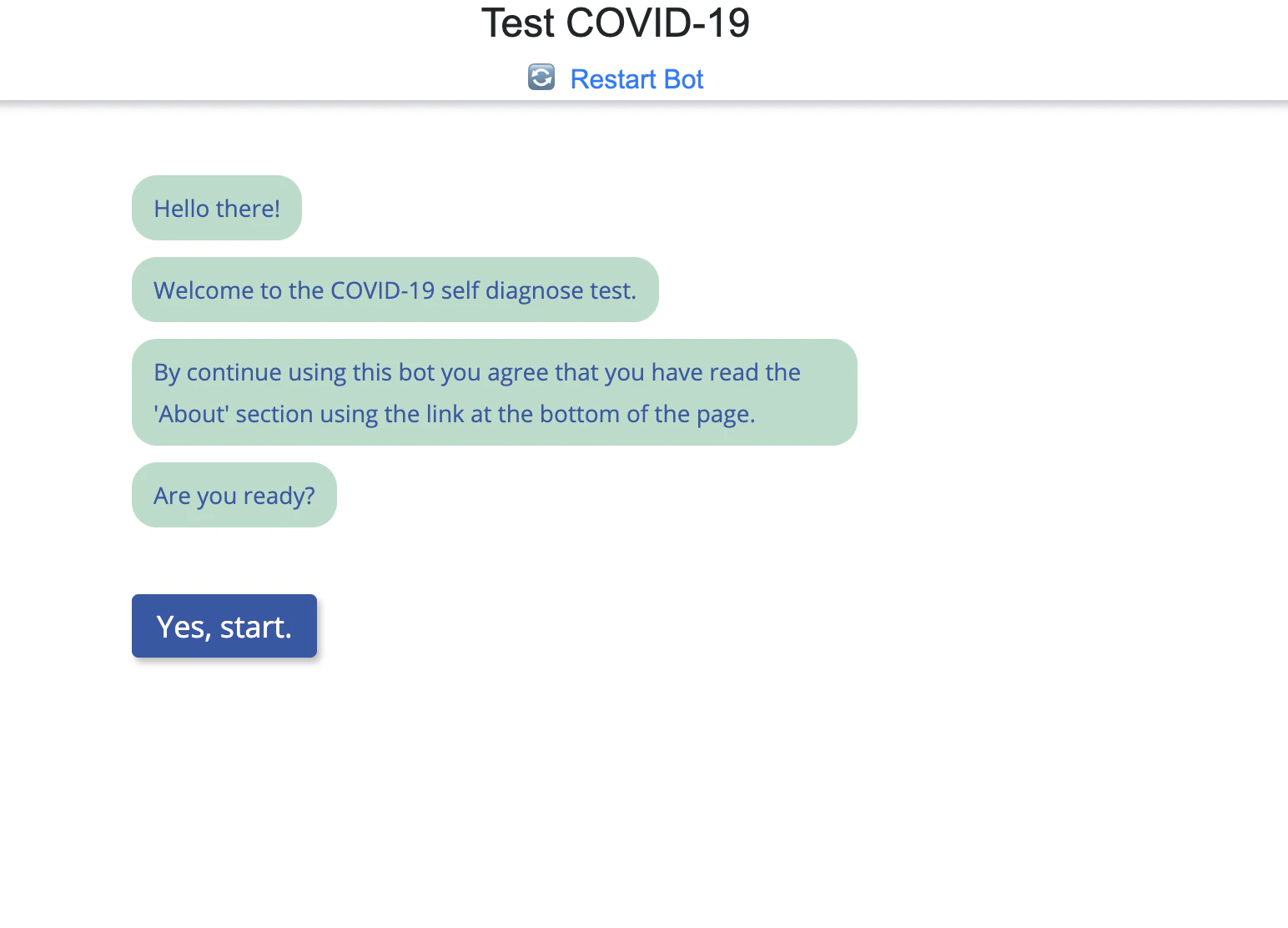Click the 'Are you ready?' message

pos(234,495)
